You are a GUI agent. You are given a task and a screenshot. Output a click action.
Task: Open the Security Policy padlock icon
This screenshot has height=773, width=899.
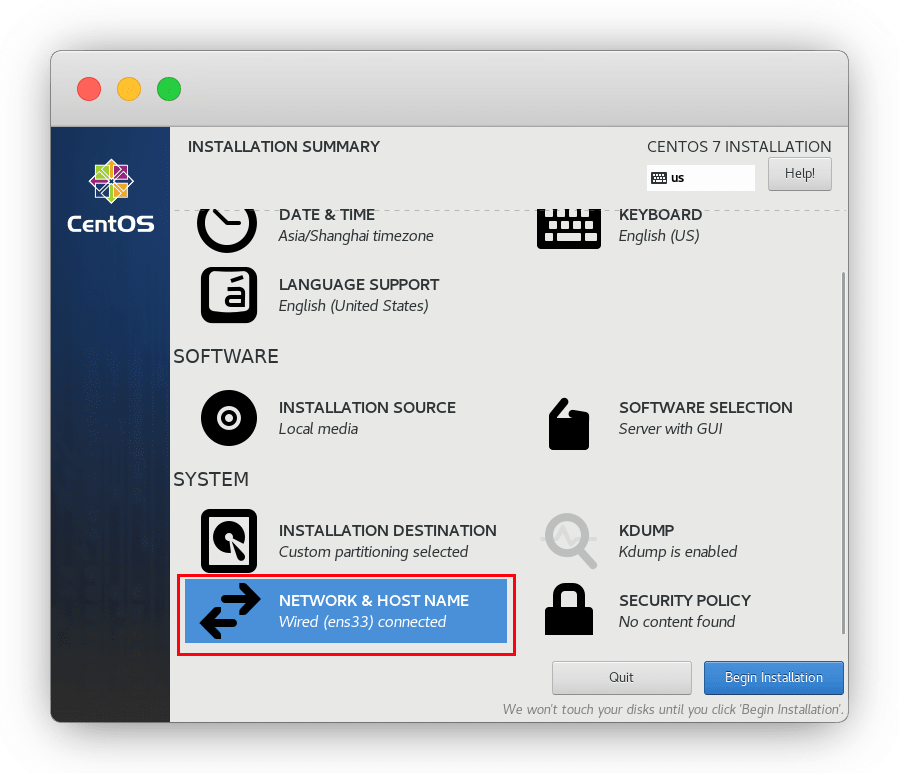[569, 610]
